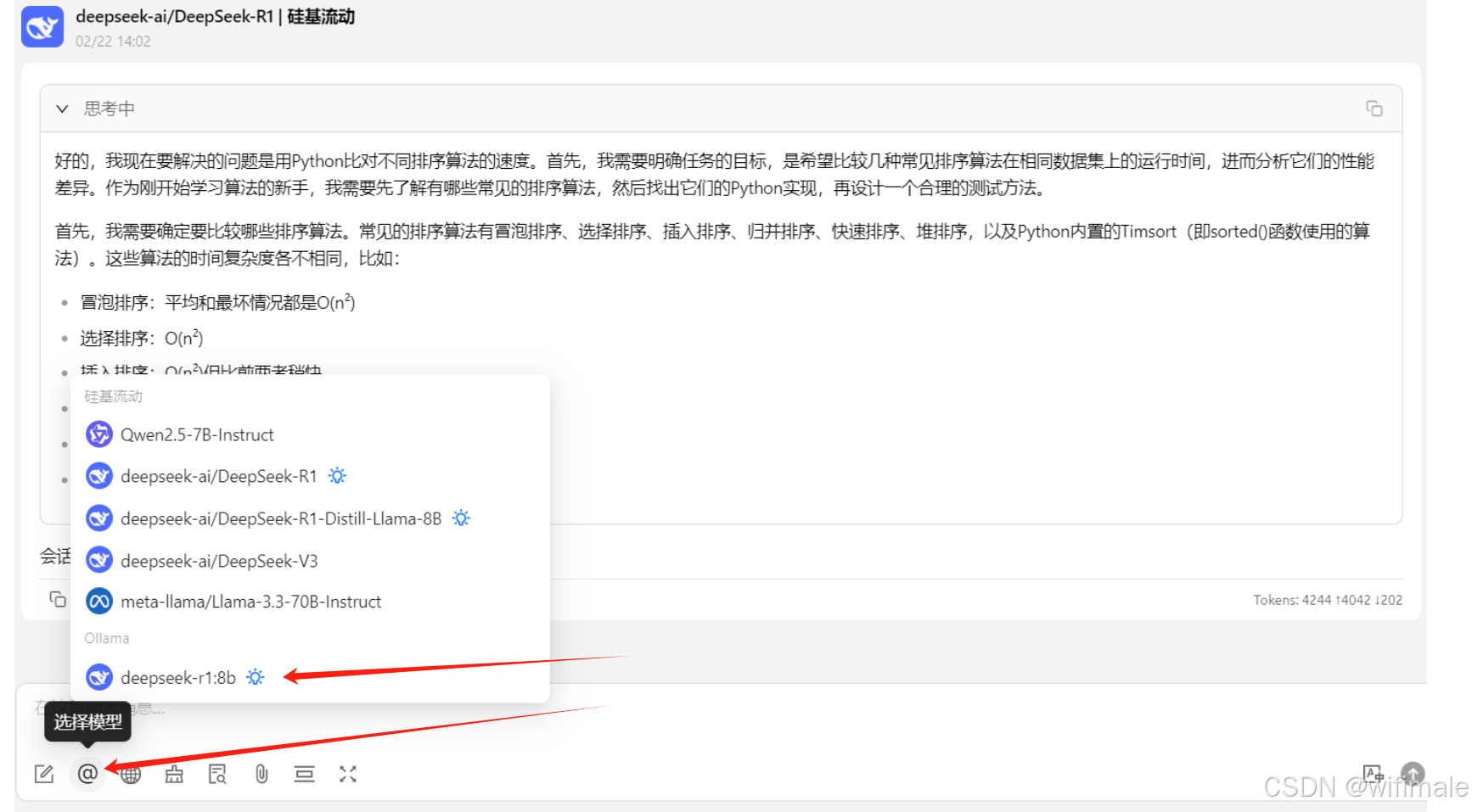Click the paperclip attachment icon
The height and width of the screenshot is (812, 1472).
261,774
